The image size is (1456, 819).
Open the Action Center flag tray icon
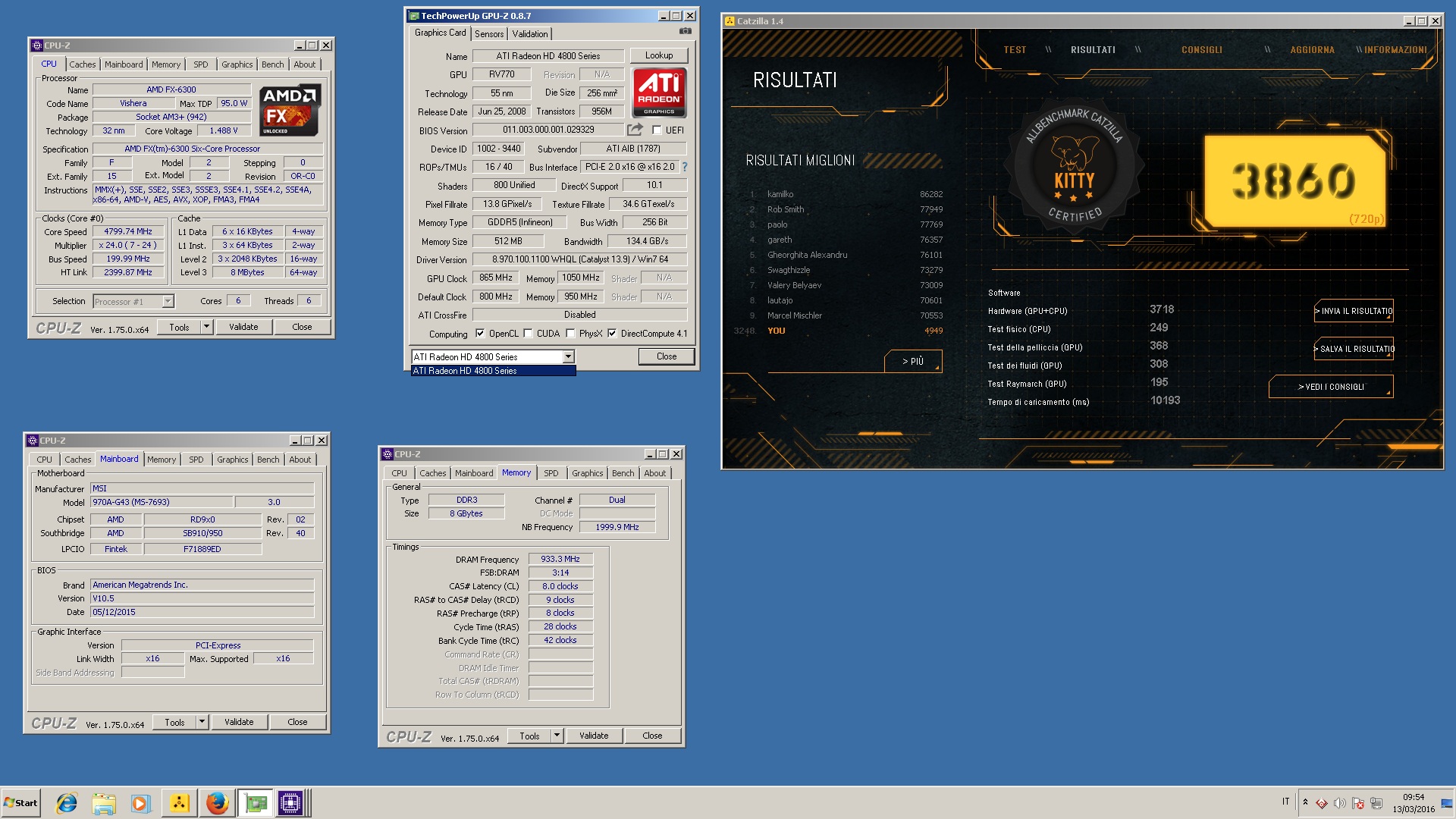pos(1357,803)
